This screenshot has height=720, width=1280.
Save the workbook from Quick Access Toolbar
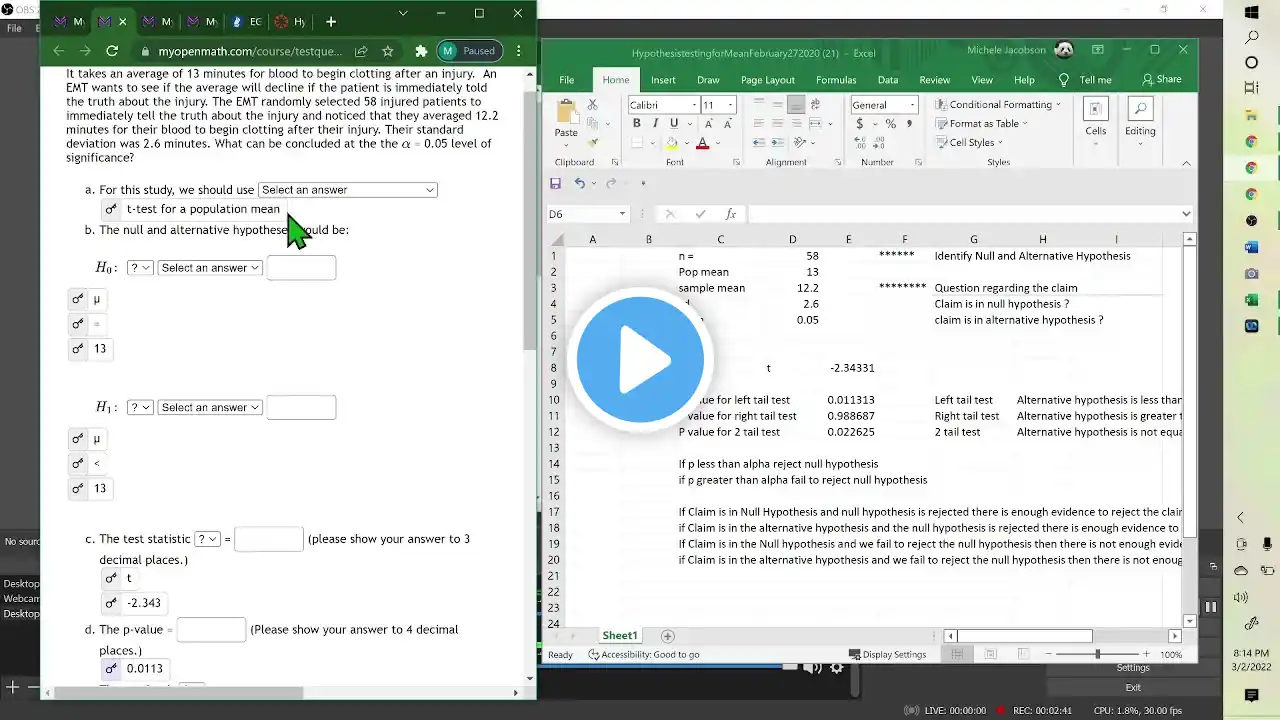click(555, 183)
